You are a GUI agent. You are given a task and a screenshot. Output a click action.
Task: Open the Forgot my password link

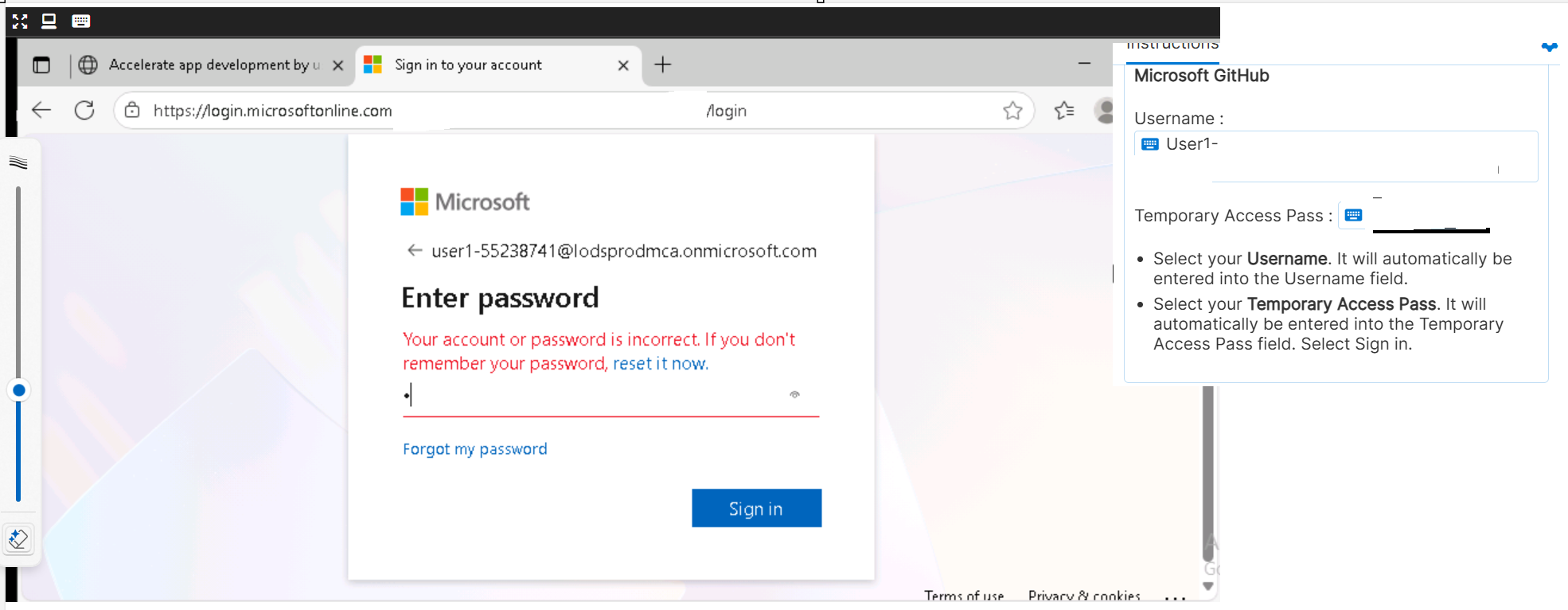[475, 449]
